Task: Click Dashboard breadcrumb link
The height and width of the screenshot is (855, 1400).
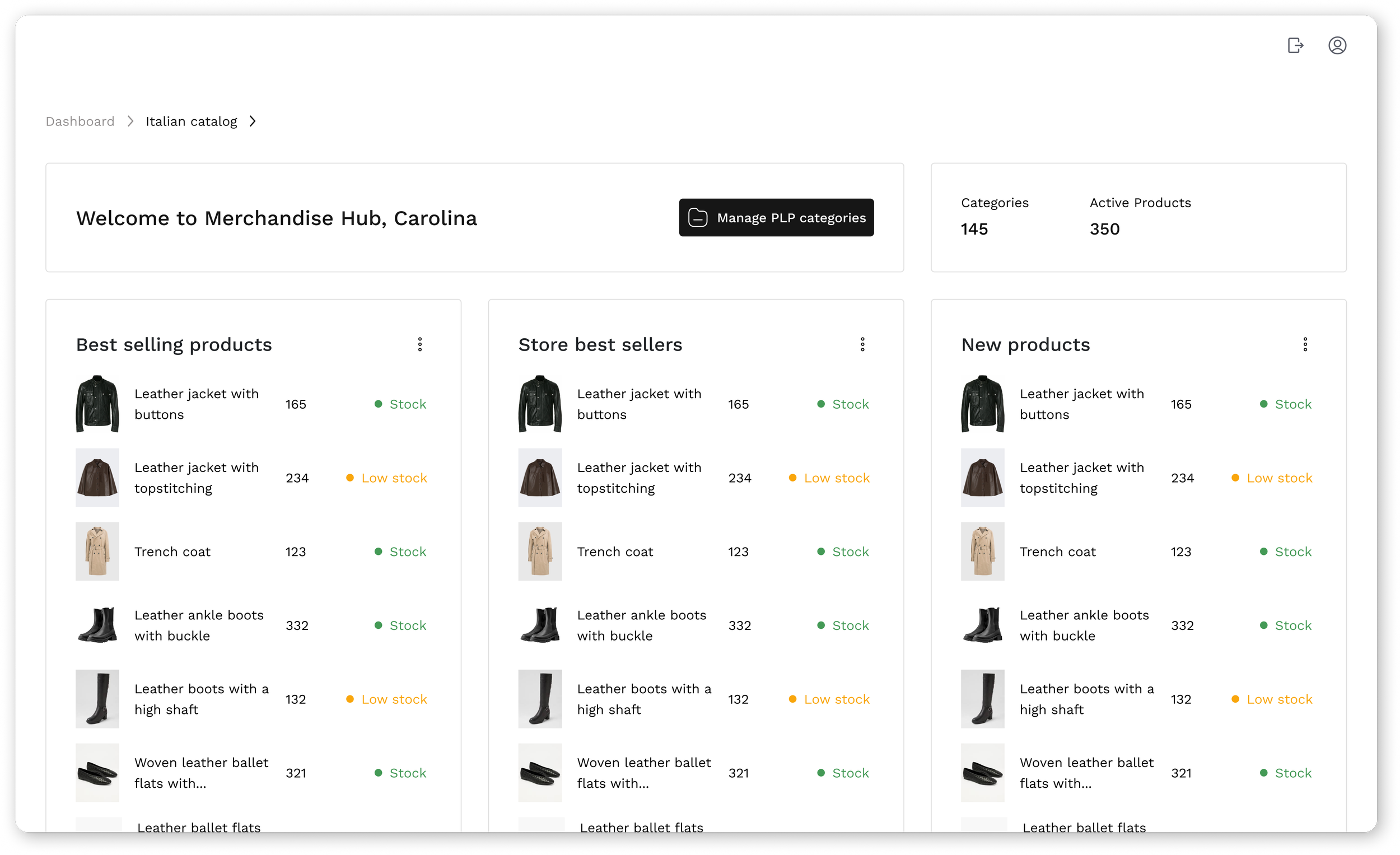Action: click(x=80, y=122)
